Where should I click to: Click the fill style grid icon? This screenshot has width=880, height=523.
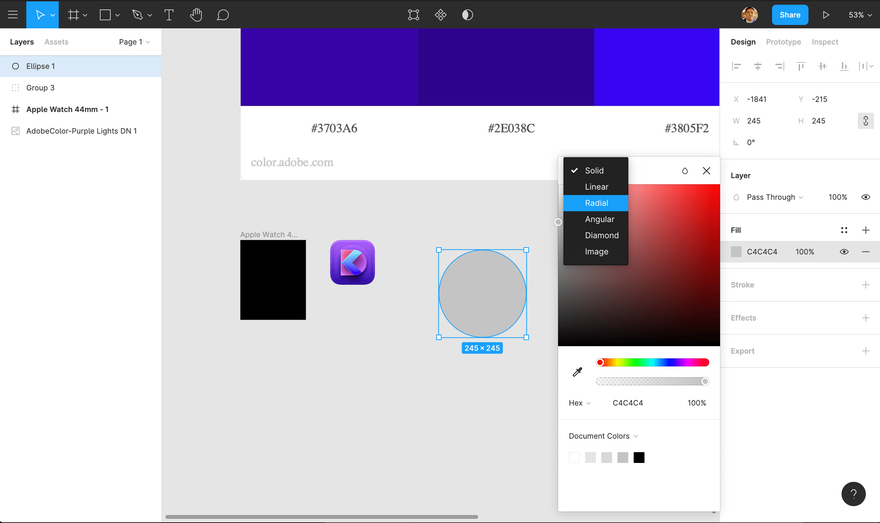844,230
